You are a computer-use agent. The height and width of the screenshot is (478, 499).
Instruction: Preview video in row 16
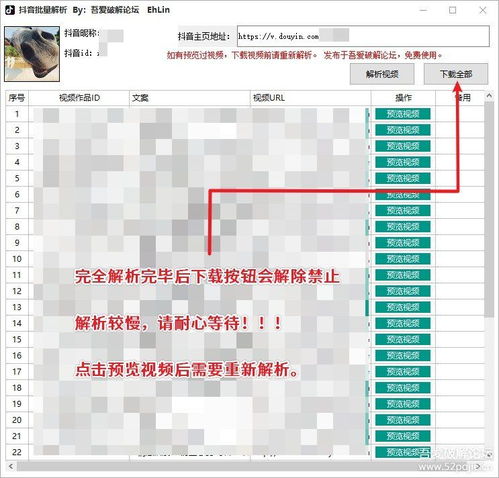(x=403, y=355)
